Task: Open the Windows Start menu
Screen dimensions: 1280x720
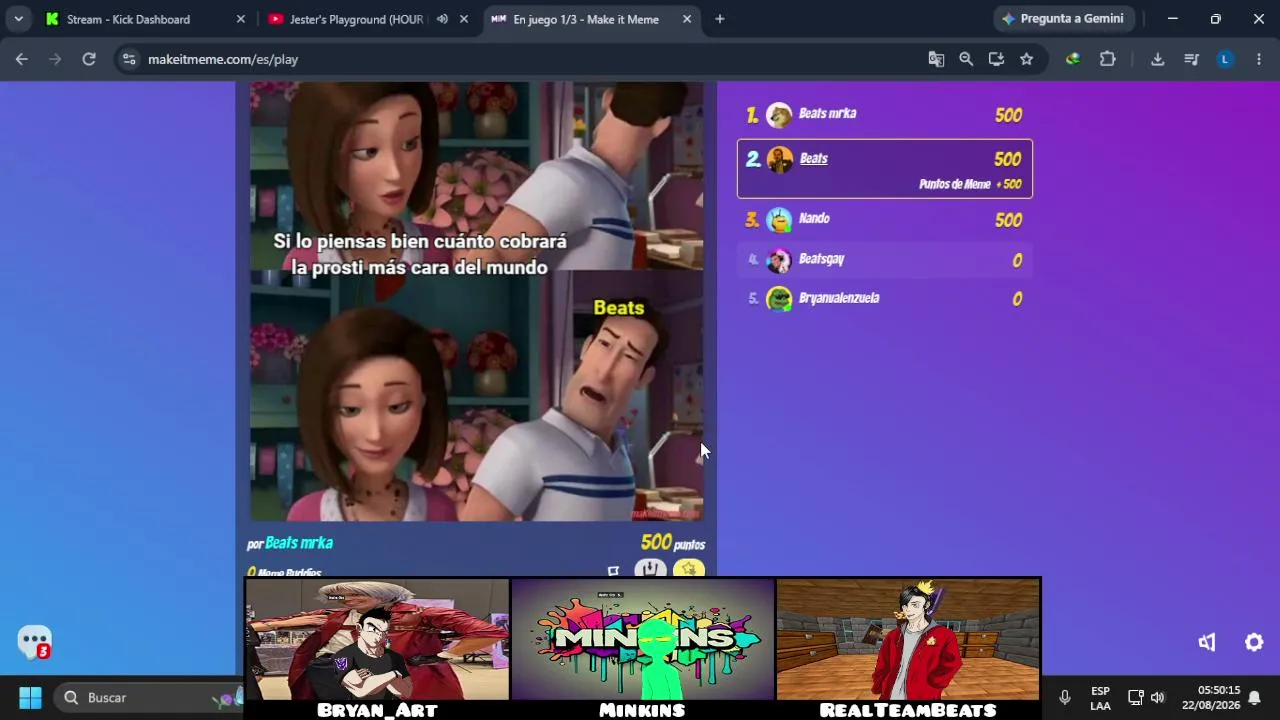Action: (x=30, y=697)
